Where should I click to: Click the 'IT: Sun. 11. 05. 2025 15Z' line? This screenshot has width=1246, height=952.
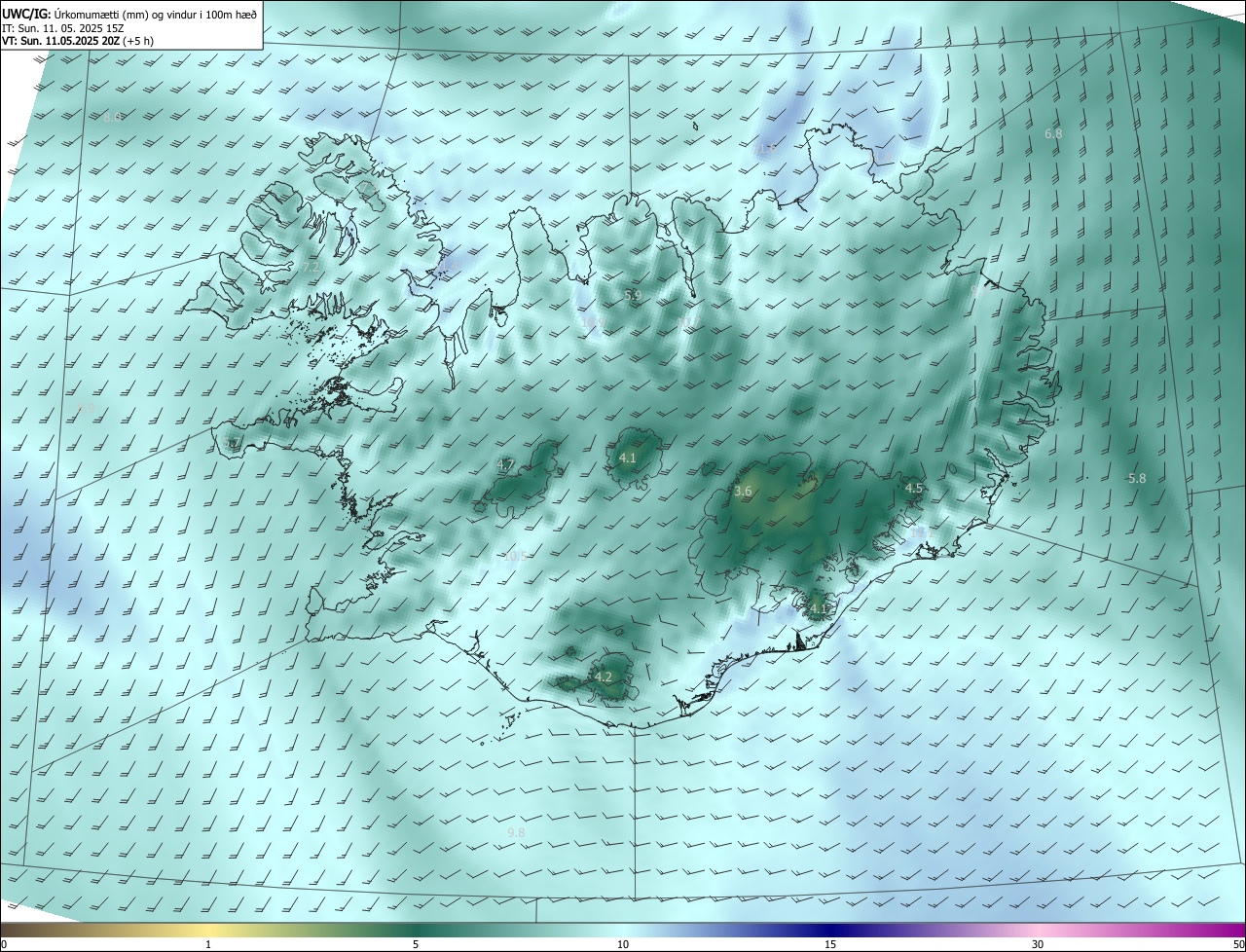[62, 27]
